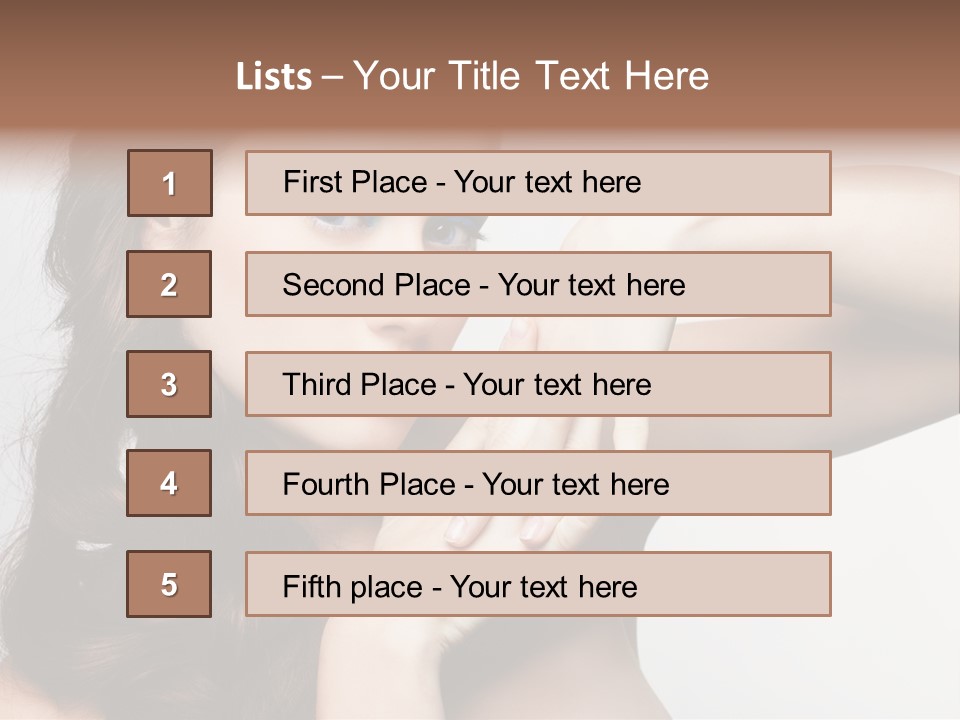Image resolution: width=960 pixels, height=720 pixels.
Task: Click the number 3 box
Action: click(x=169, y=384)
